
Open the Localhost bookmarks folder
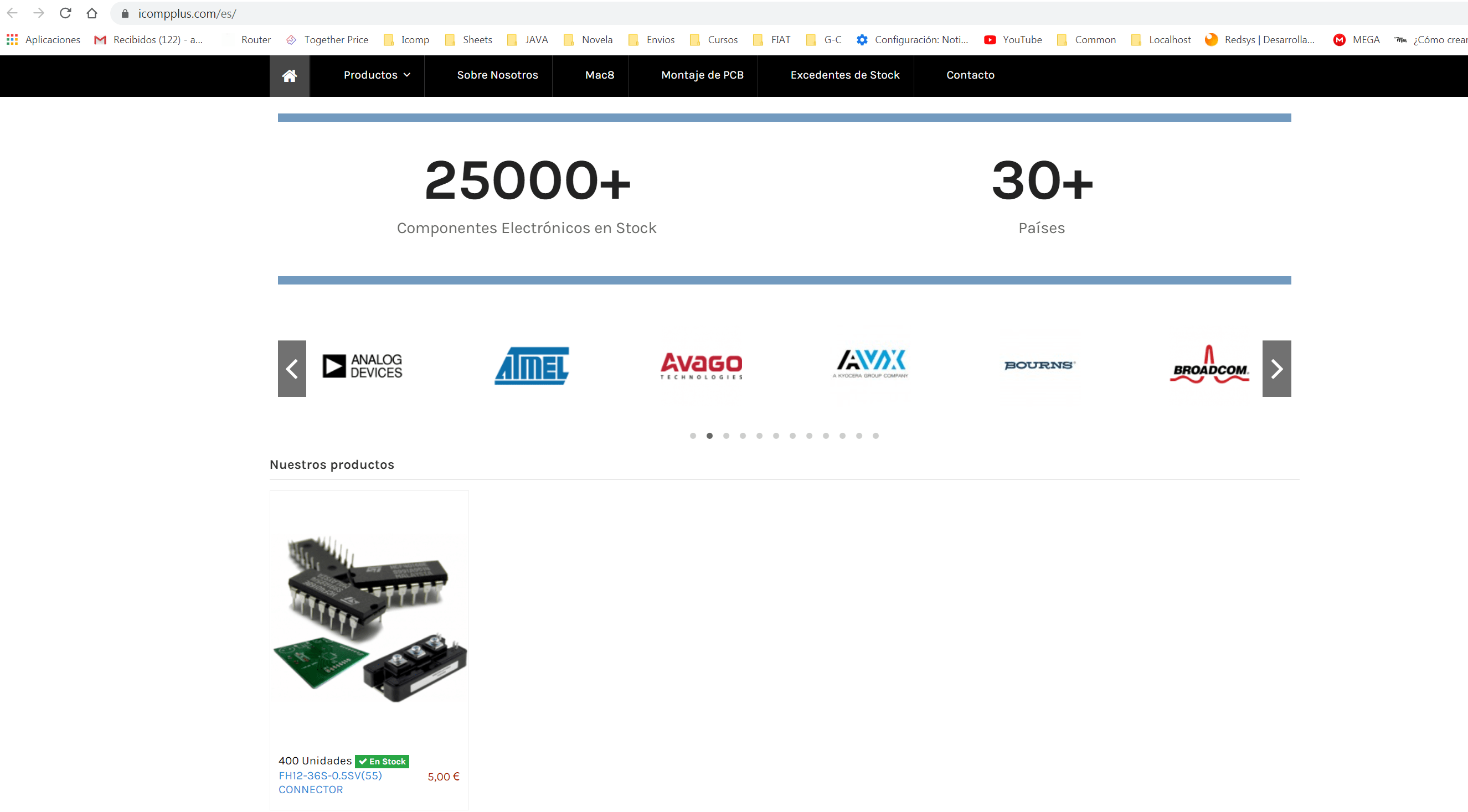coord(1161,39)
